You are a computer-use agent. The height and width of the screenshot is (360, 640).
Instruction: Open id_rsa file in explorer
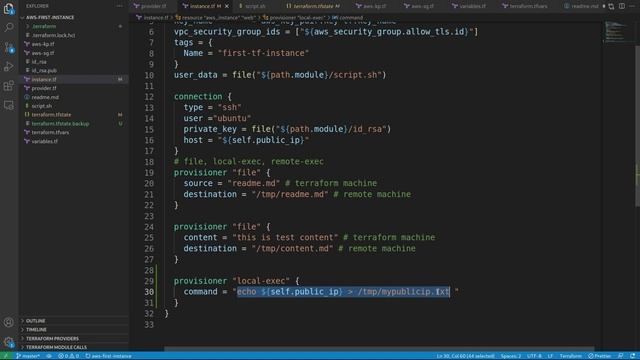pyautogui.click(x=74, y=62)
